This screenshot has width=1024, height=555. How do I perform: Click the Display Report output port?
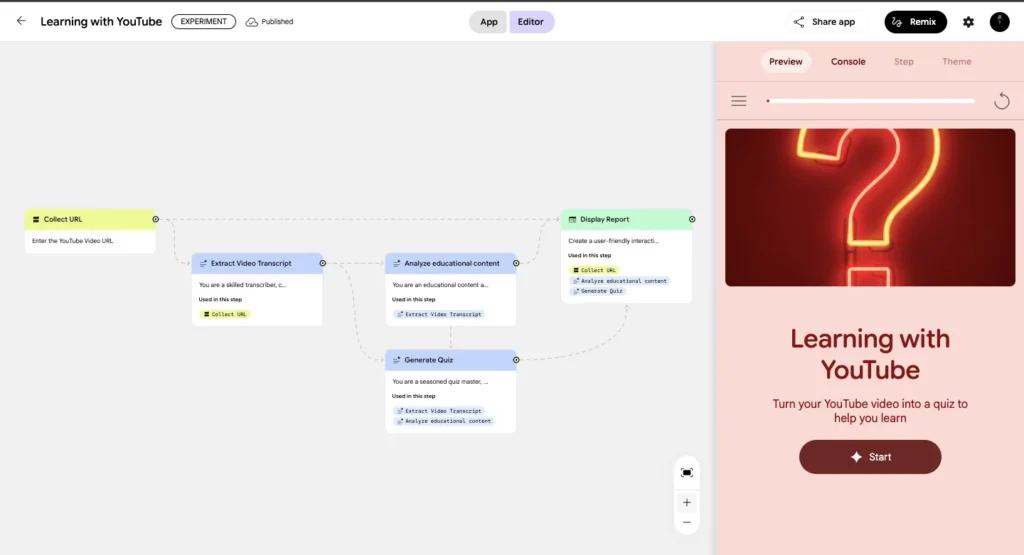coord(692,219)
